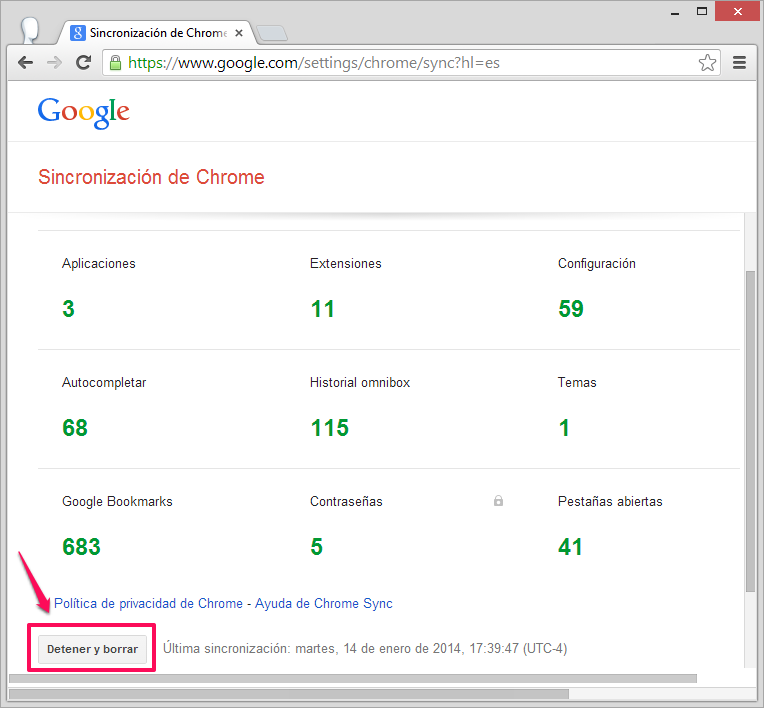Open the Chrome hamburger menu
The image size is (764, 708).
coord(739,62)
